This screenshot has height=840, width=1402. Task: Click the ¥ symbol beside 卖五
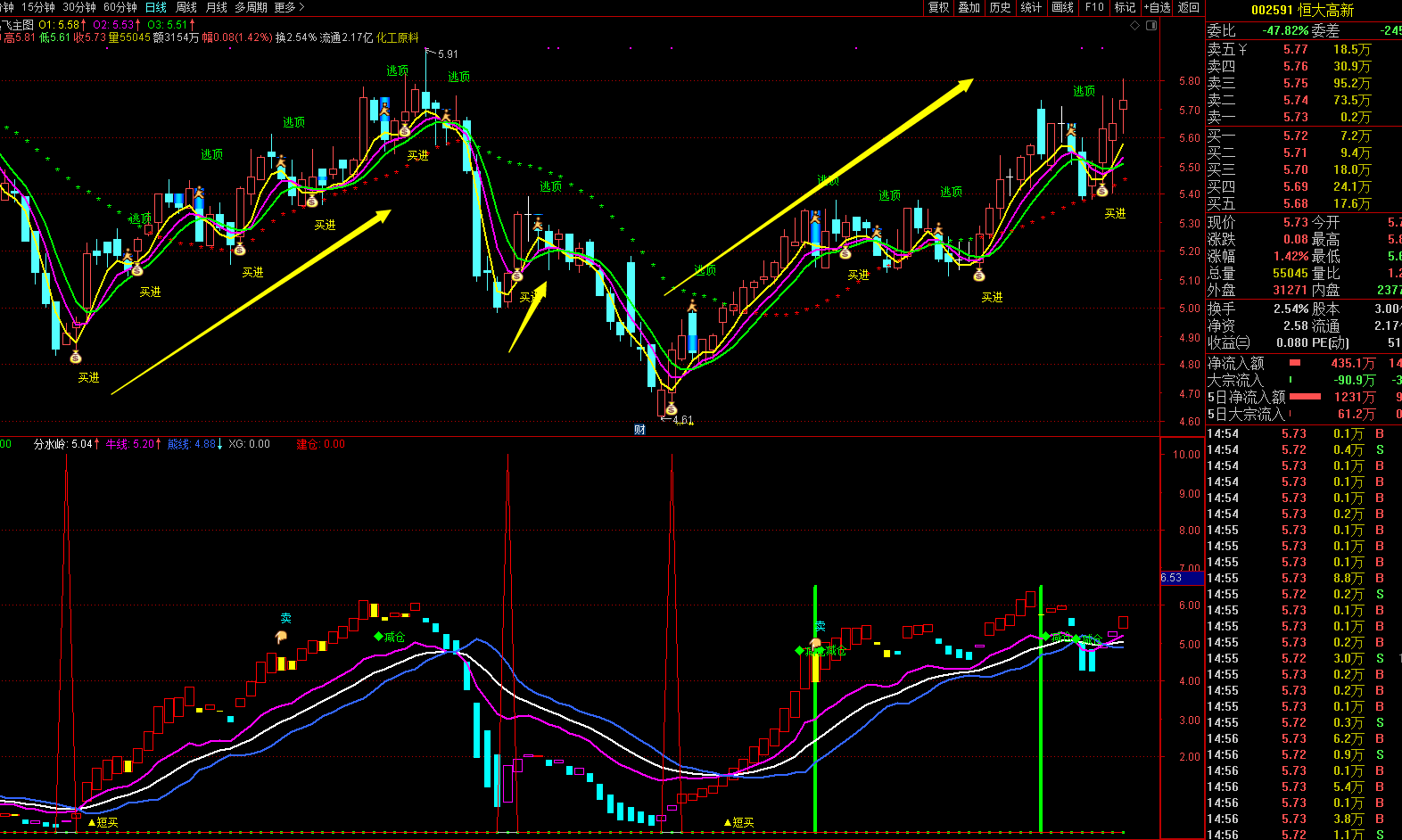click(1243, 49)
